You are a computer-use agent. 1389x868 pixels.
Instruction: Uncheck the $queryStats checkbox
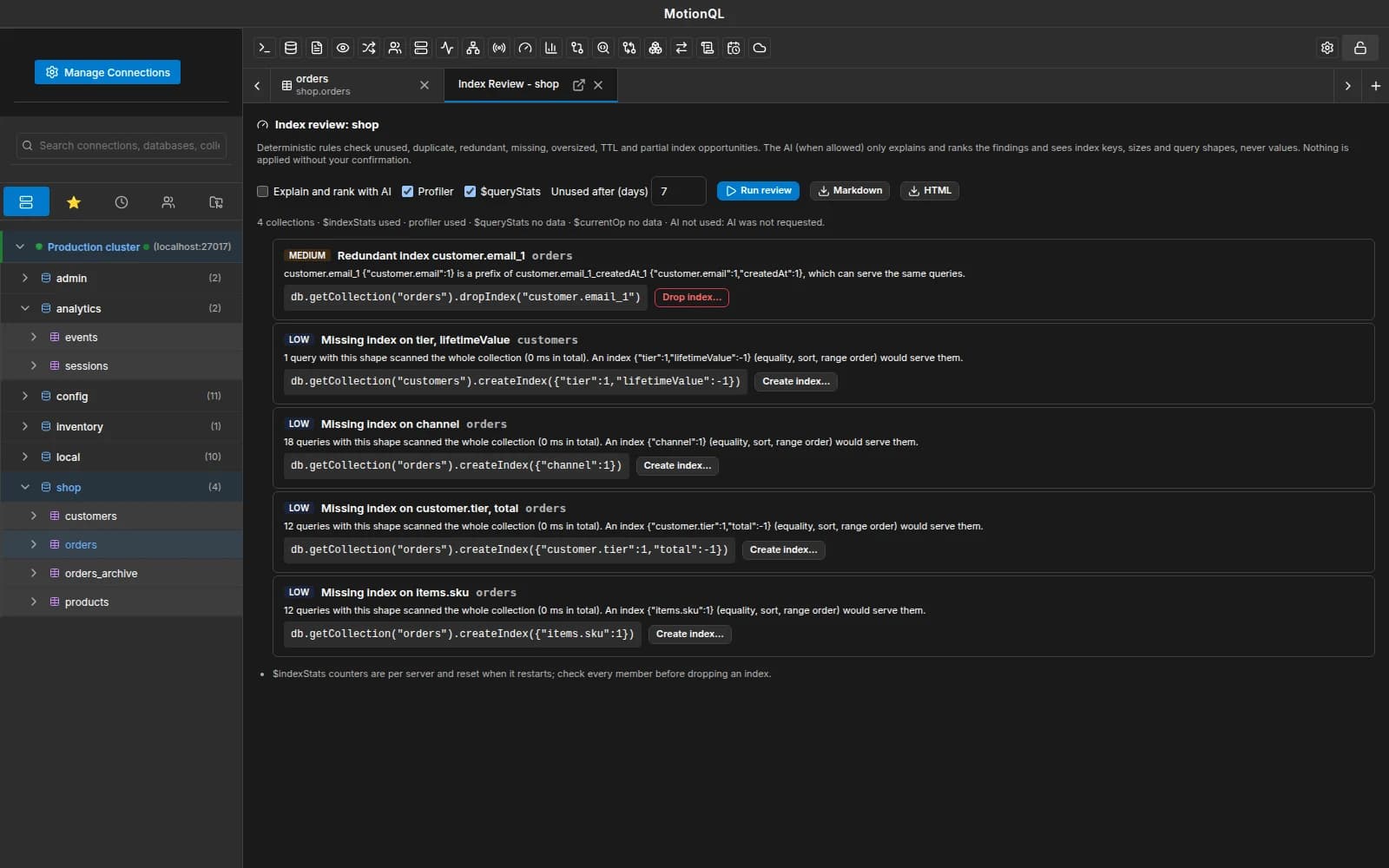tap(470, 191)
